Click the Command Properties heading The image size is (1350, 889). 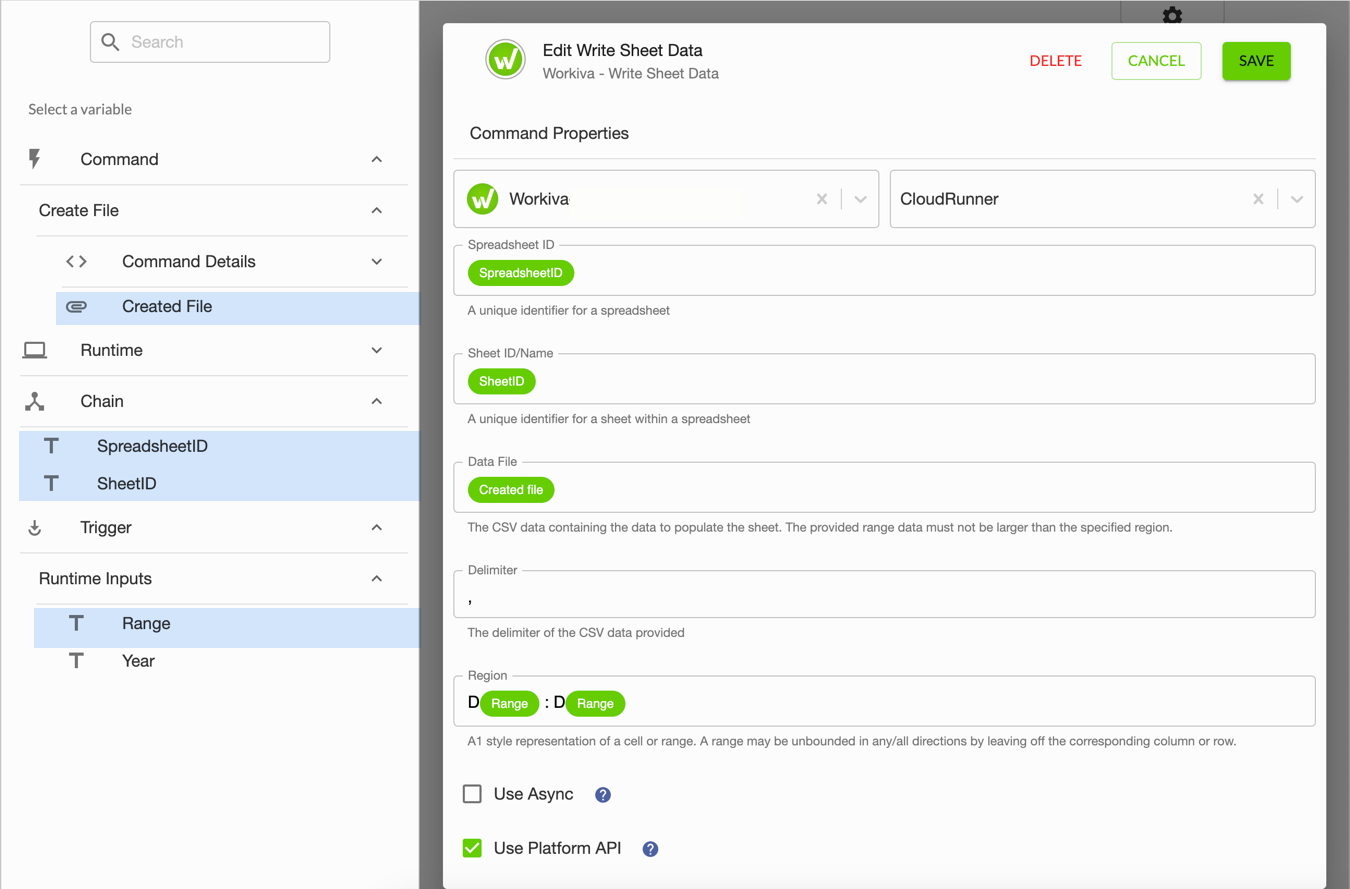click(x=549, y=133)
